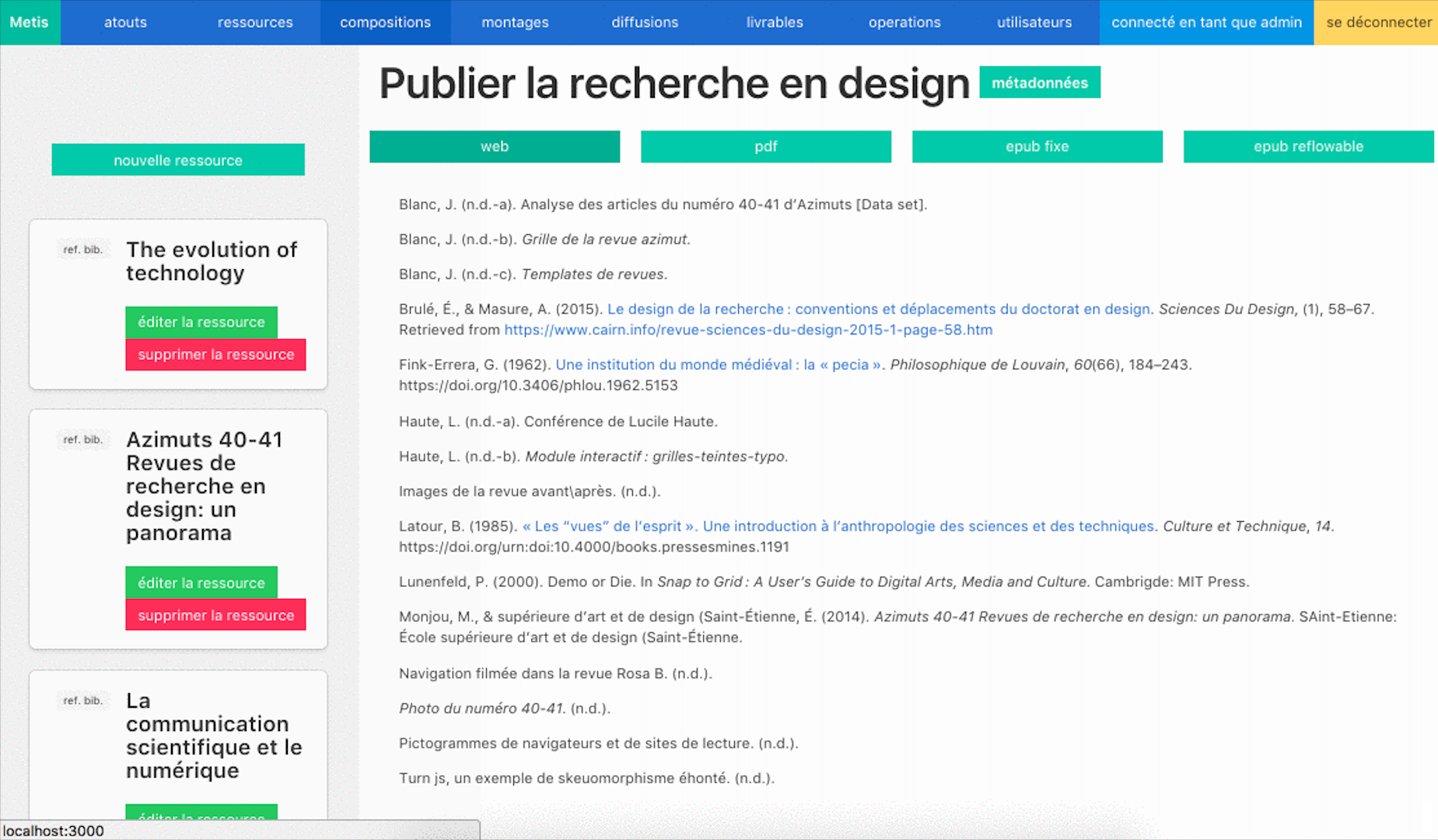Create a new resource

tap(178, 159)
